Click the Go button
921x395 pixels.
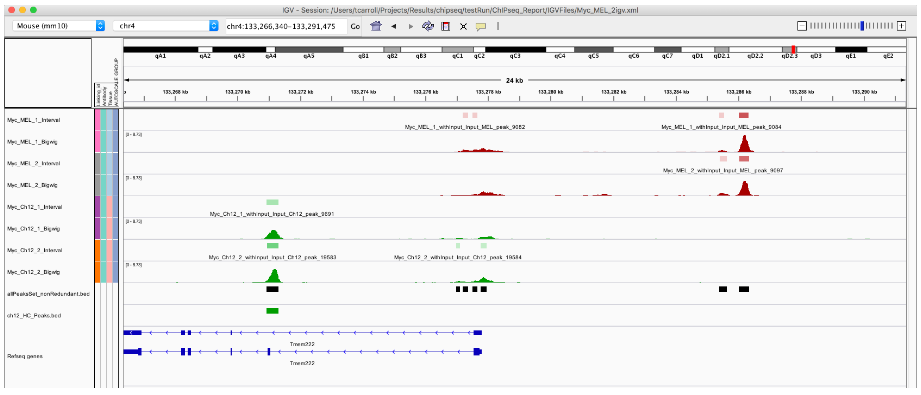[355, 26]
